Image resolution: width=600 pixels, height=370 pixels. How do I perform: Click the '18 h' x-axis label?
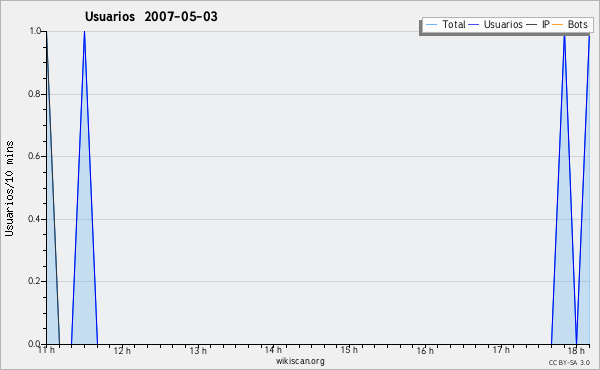tap(576, 350)
